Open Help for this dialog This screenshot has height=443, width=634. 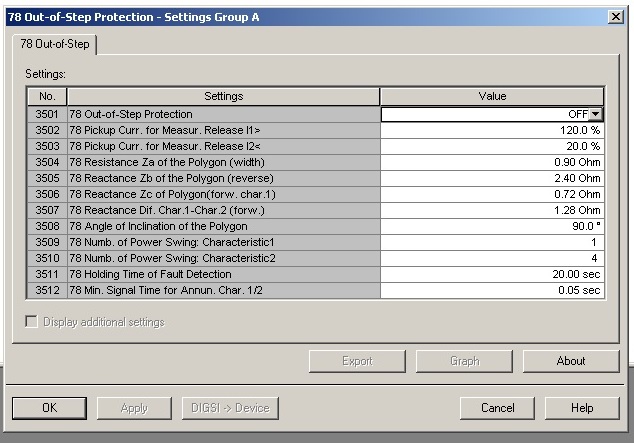(582, 408)
